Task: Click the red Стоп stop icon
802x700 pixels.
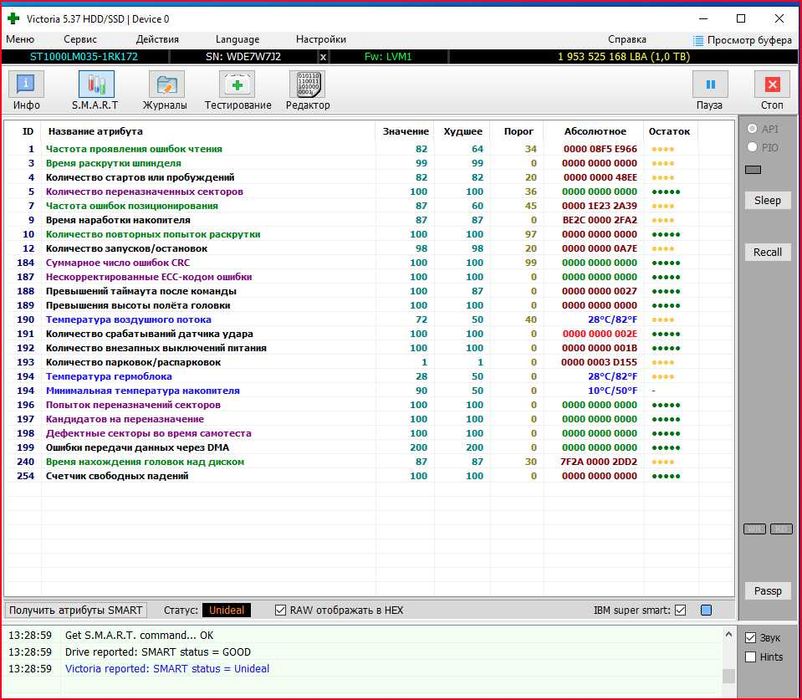Action: click(x=772, y=84)
